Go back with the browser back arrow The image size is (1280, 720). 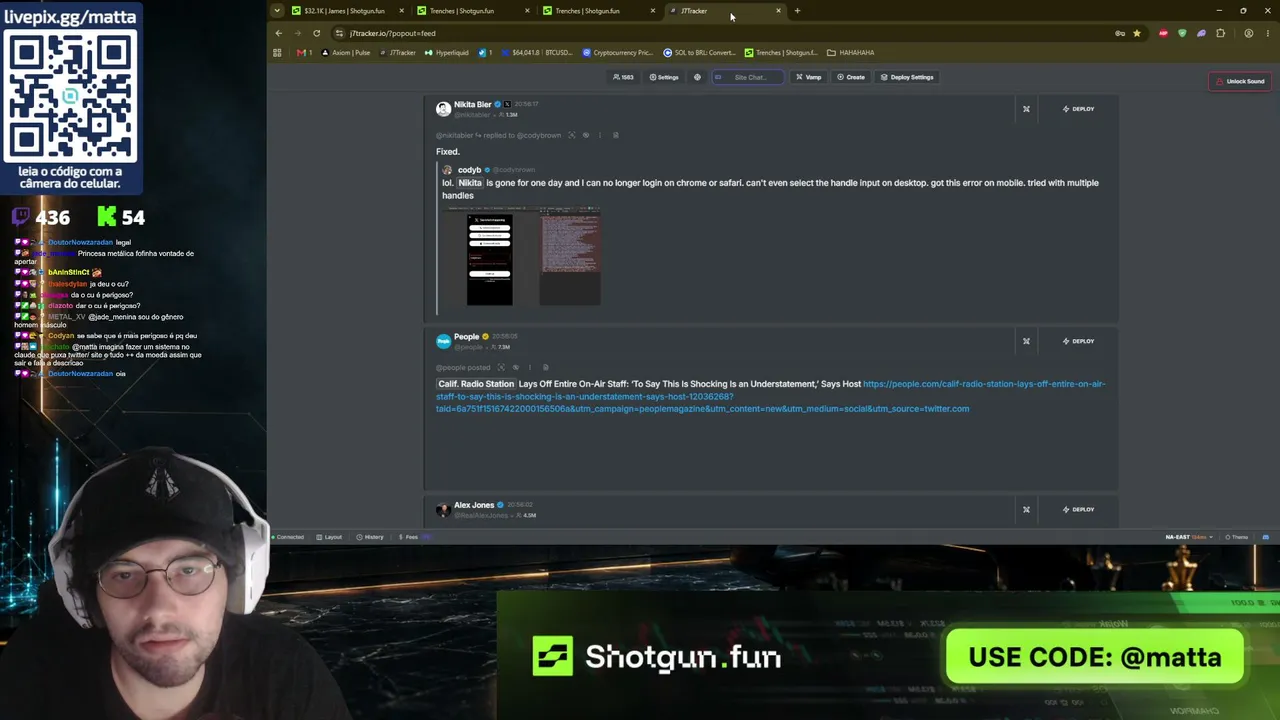coord(279,33)
